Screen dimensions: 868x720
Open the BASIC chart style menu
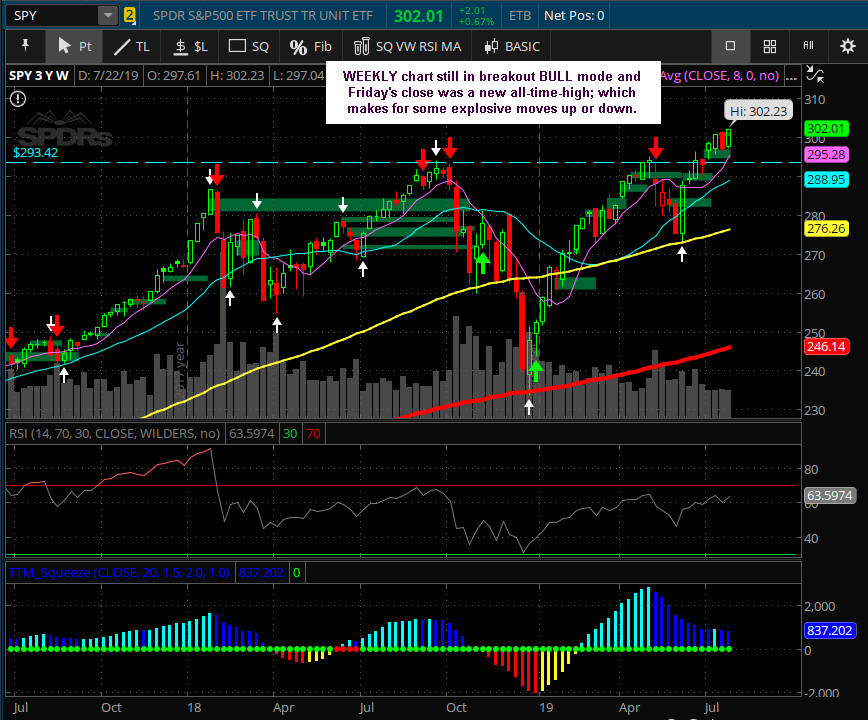[512, 46]
